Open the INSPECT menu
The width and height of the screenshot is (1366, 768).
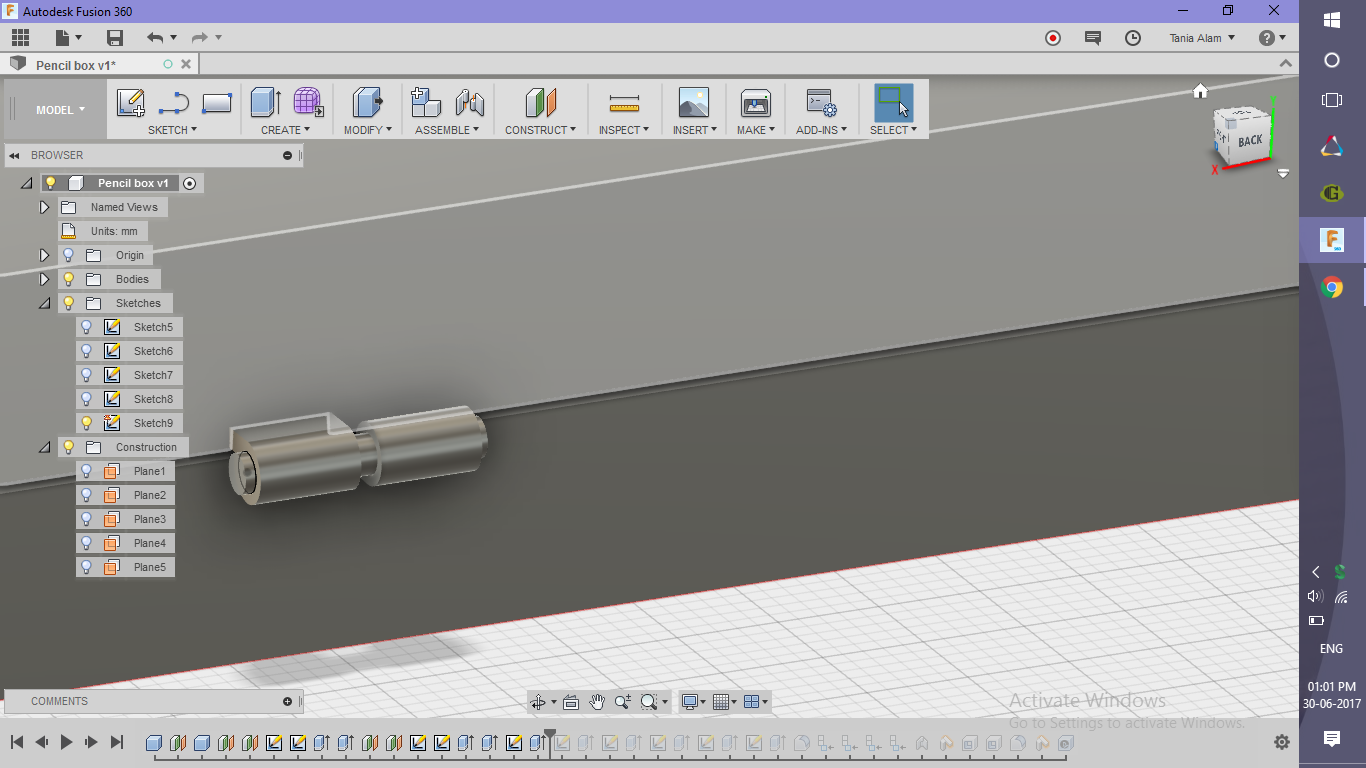click(624, 130)
